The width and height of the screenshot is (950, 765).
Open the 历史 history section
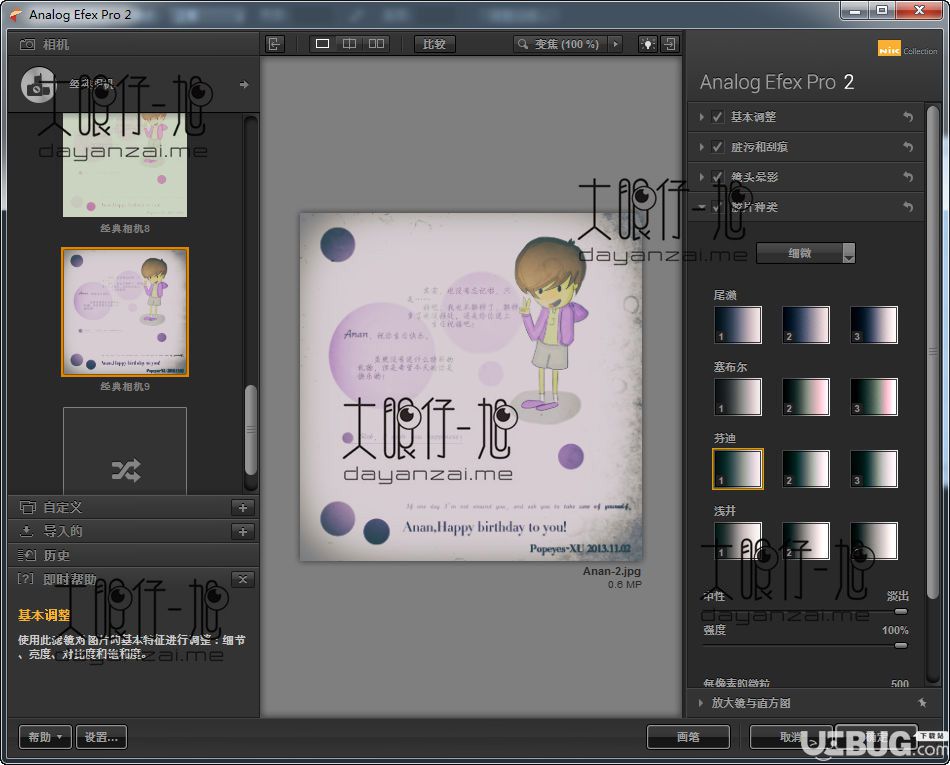pos(133,555)
